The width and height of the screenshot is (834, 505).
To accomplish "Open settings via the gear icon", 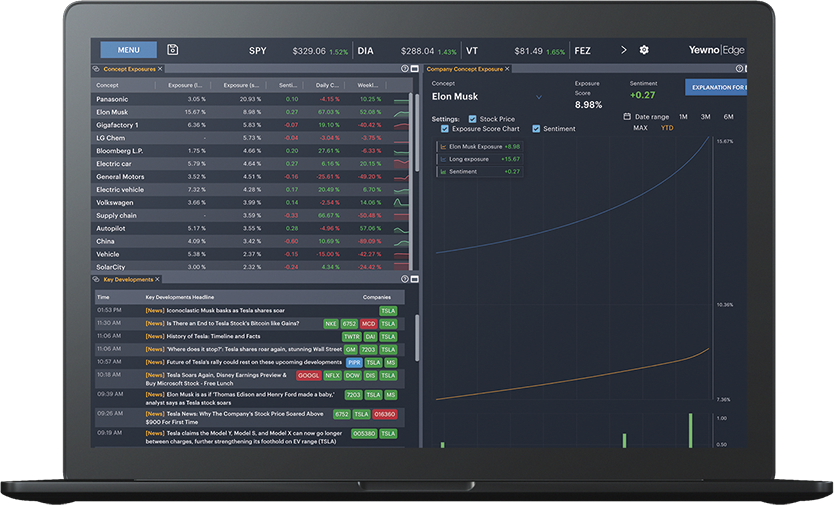I will click(644, 50).
